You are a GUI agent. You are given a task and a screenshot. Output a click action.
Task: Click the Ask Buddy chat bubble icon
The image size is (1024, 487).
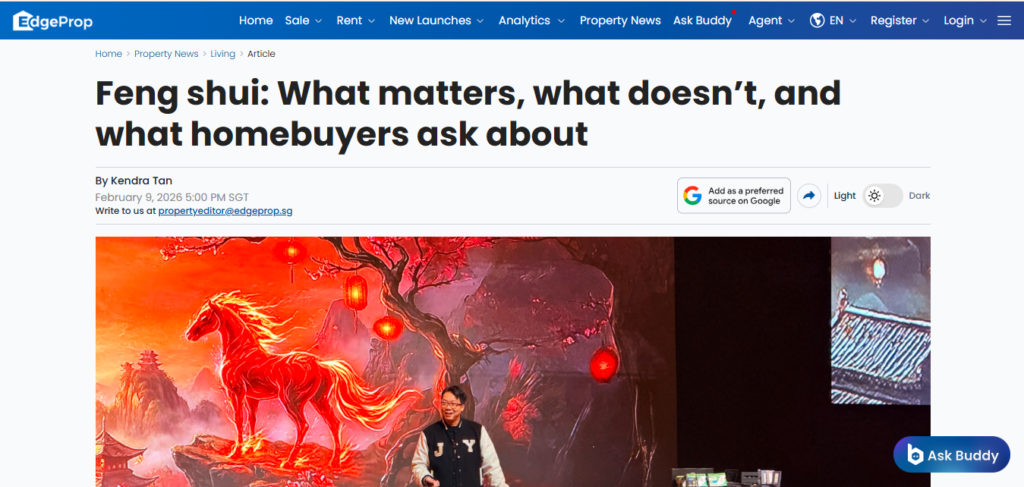pyautogui.click(x=916, y=455)
